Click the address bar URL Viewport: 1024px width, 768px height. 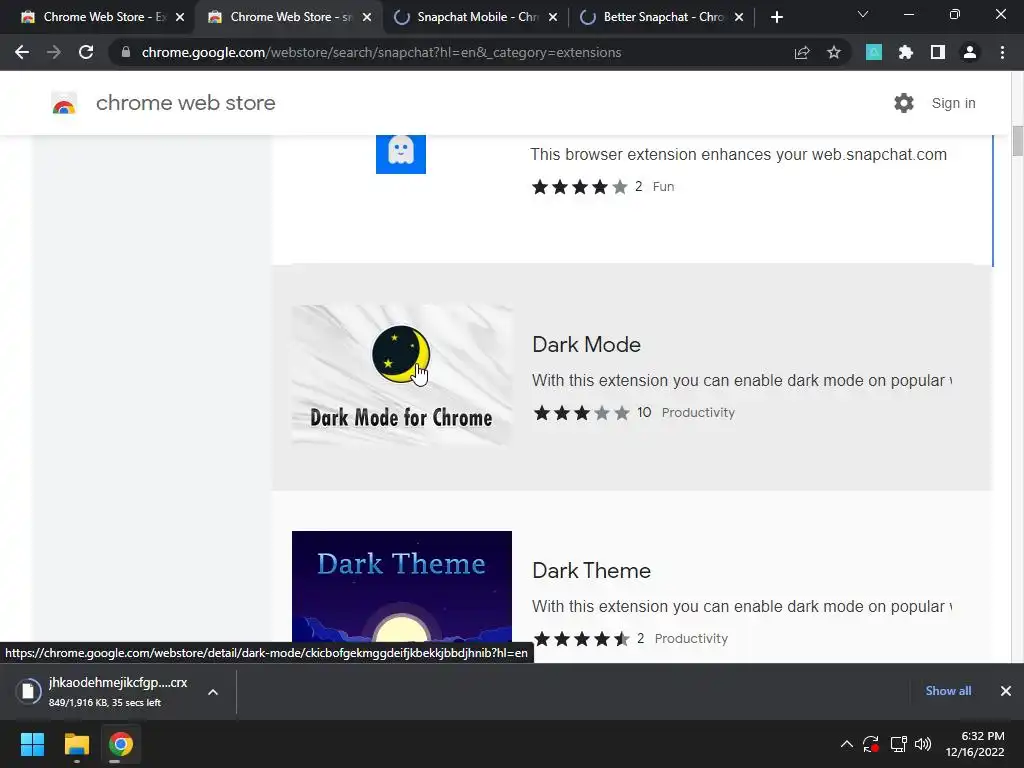(381, 52)
